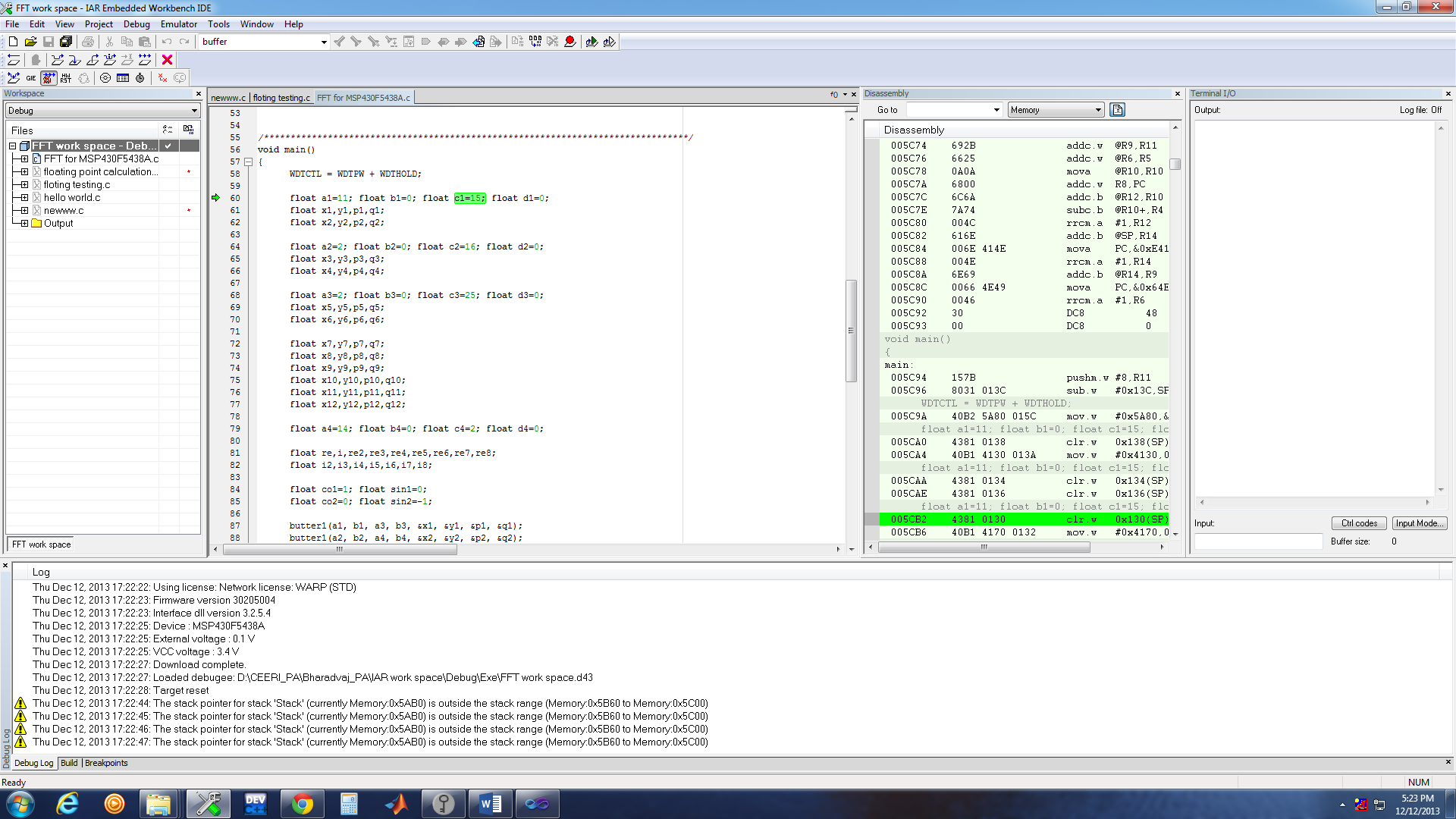The image size is (1456, 819).
Task: Click the Ctrl codes button
Action: click(x=1358, y=523)
